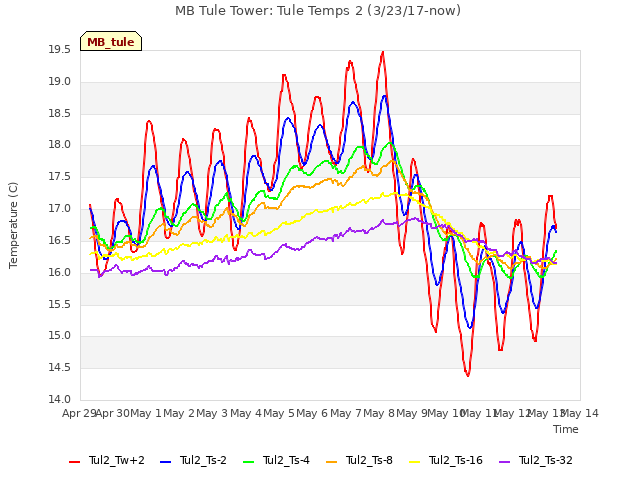The image size is (640, 480).
Task: Click the May 8 x-axis tick label
Action: coord(379,413)
